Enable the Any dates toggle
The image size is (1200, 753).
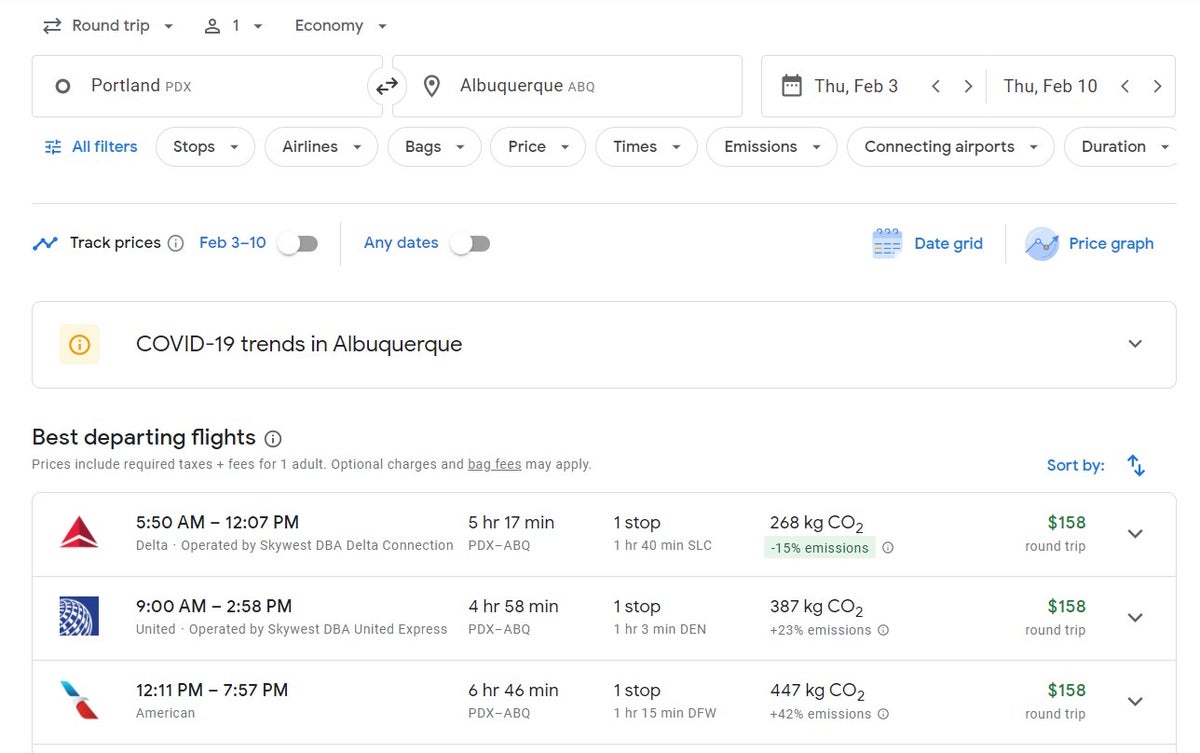tap(470, 242)
